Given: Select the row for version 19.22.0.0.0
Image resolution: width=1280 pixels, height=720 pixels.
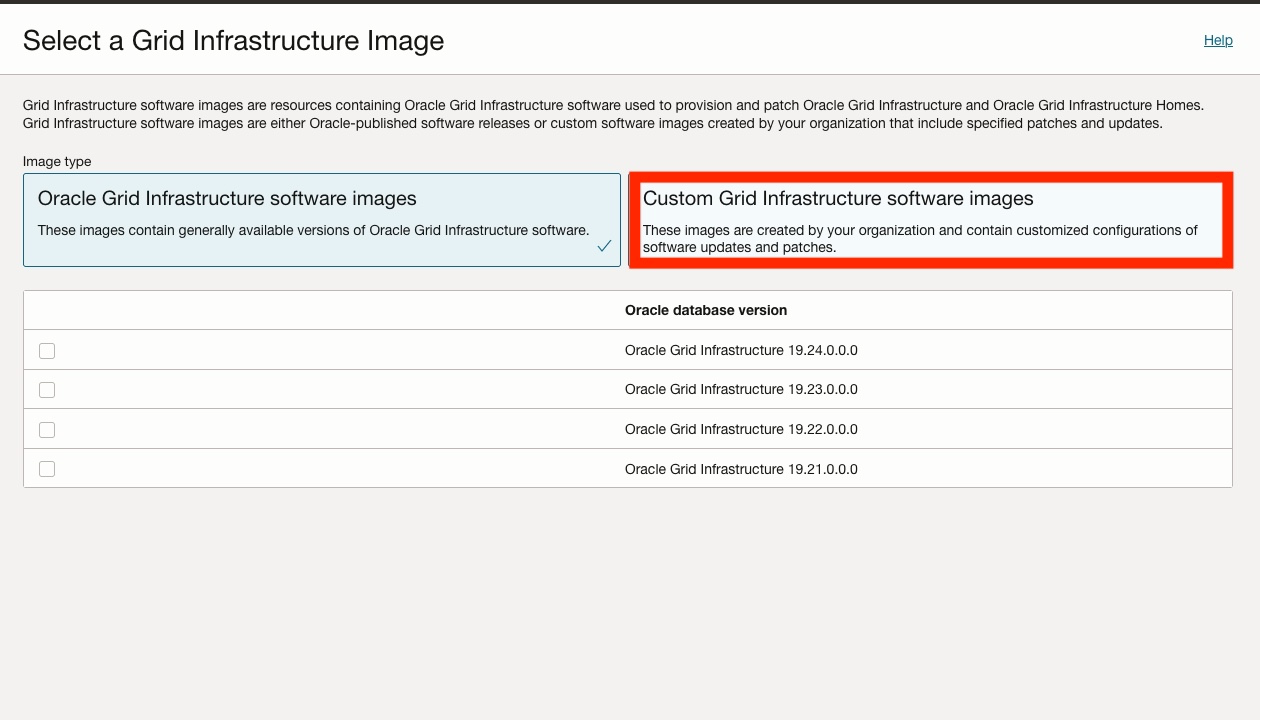Looking at the screenshot, I should (740, 429).
